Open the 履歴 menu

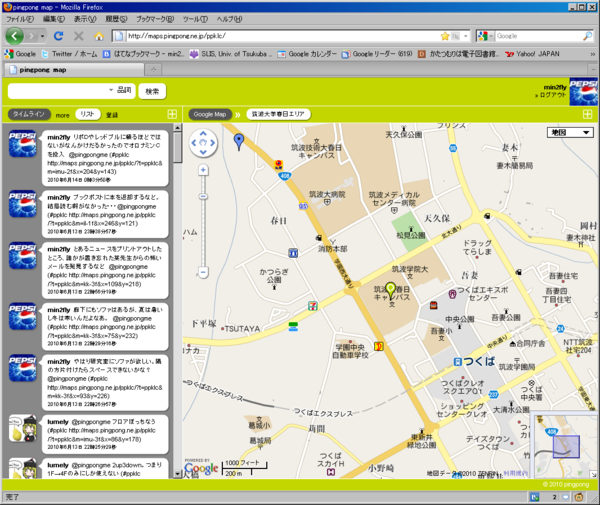coord(116,19)
